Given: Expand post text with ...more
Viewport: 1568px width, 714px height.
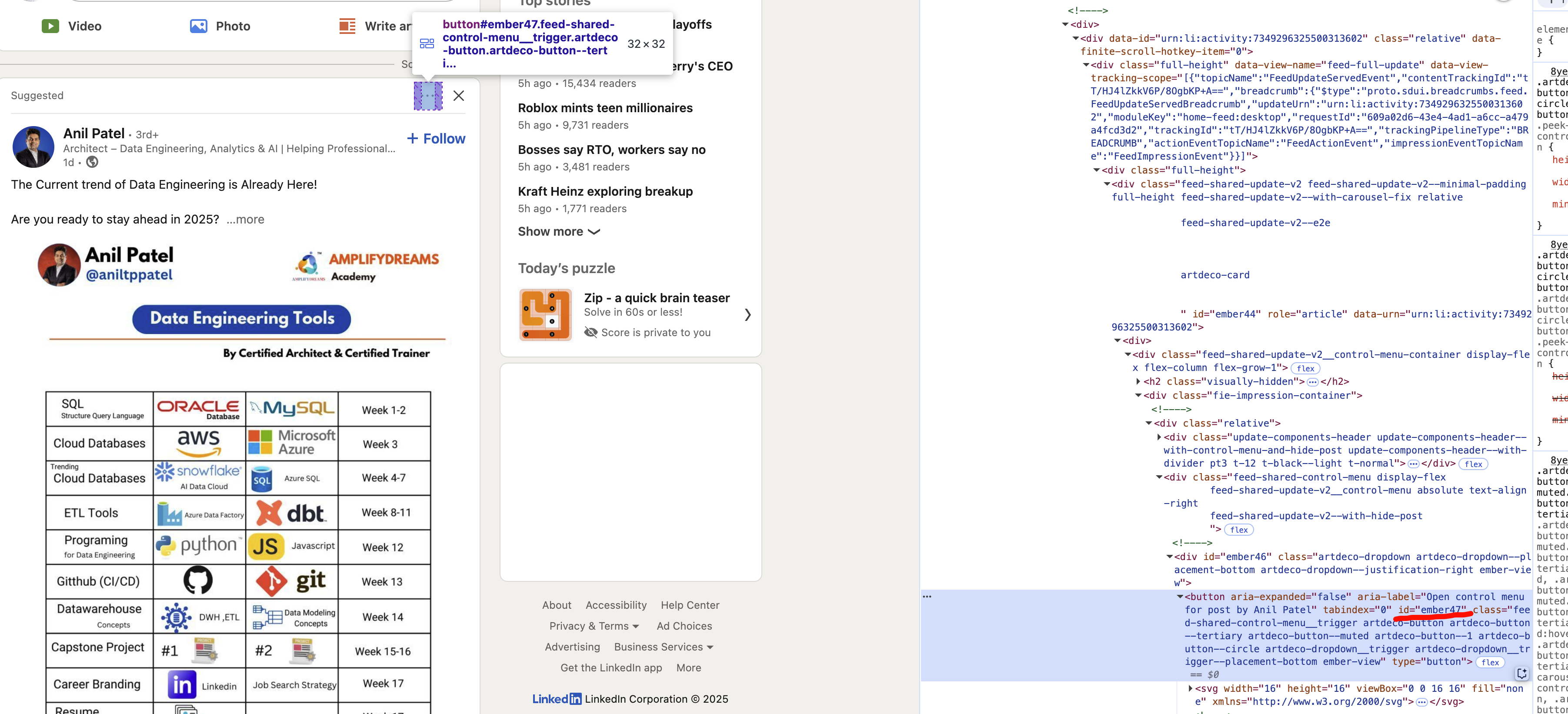Looking at the screenshot, I should pos(245,219).
